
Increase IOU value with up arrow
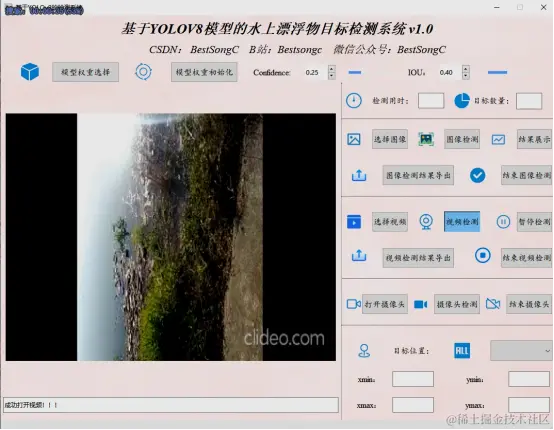pos(466,69)
